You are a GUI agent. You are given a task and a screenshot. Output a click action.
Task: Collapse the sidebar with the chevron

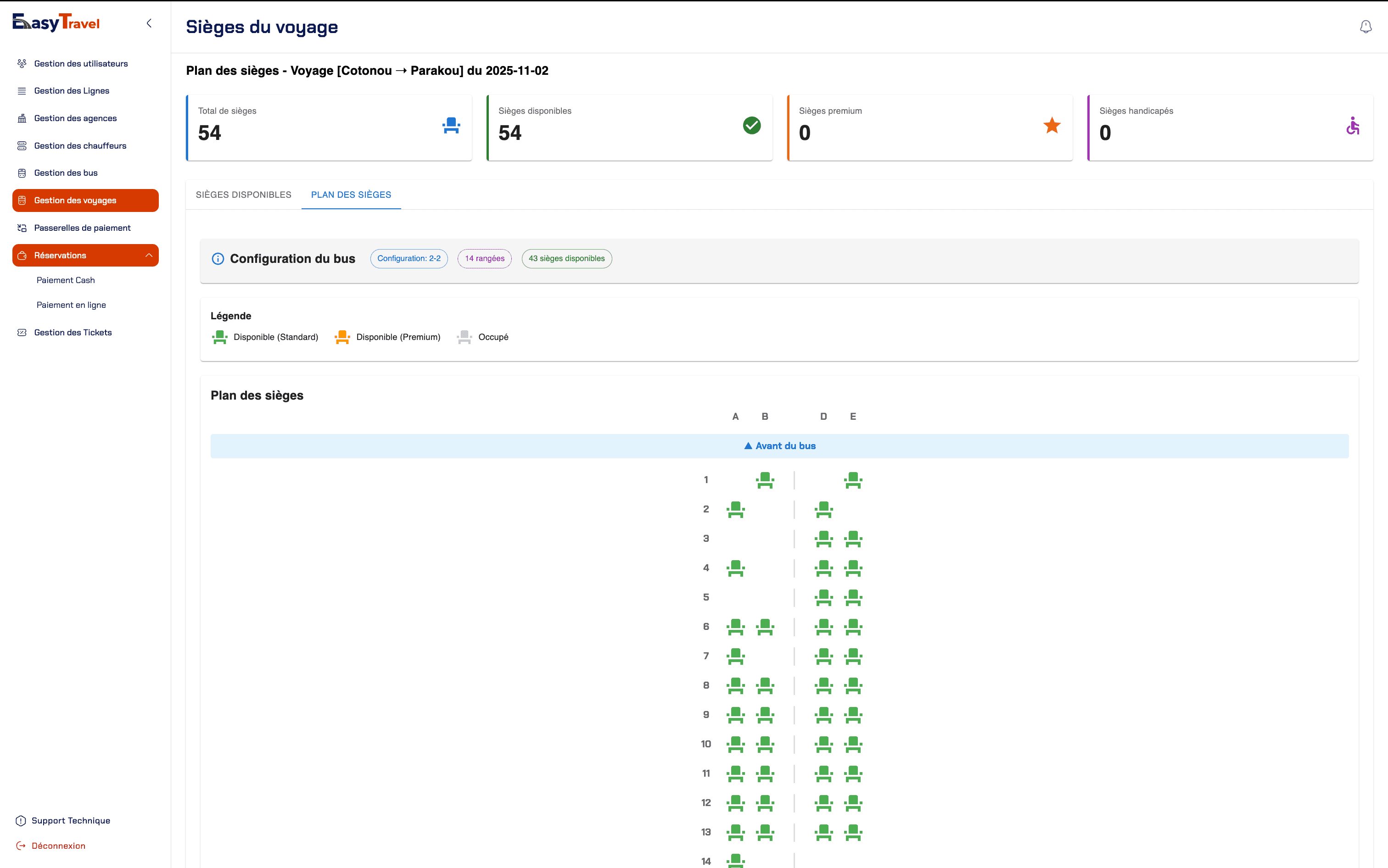149,23
